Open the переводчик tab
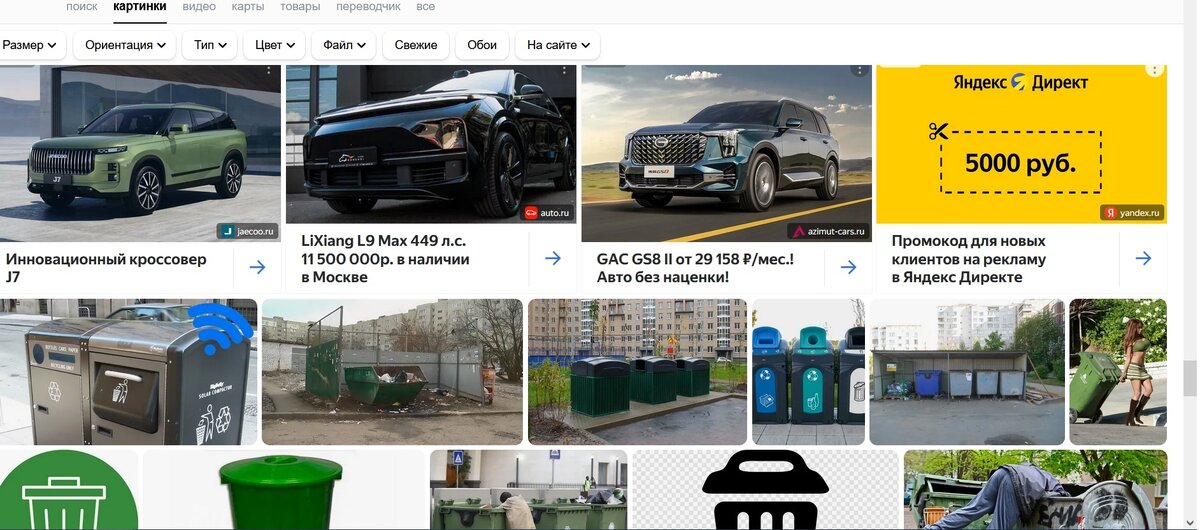The image size is (1200, 530). click(x=368, y=7)
